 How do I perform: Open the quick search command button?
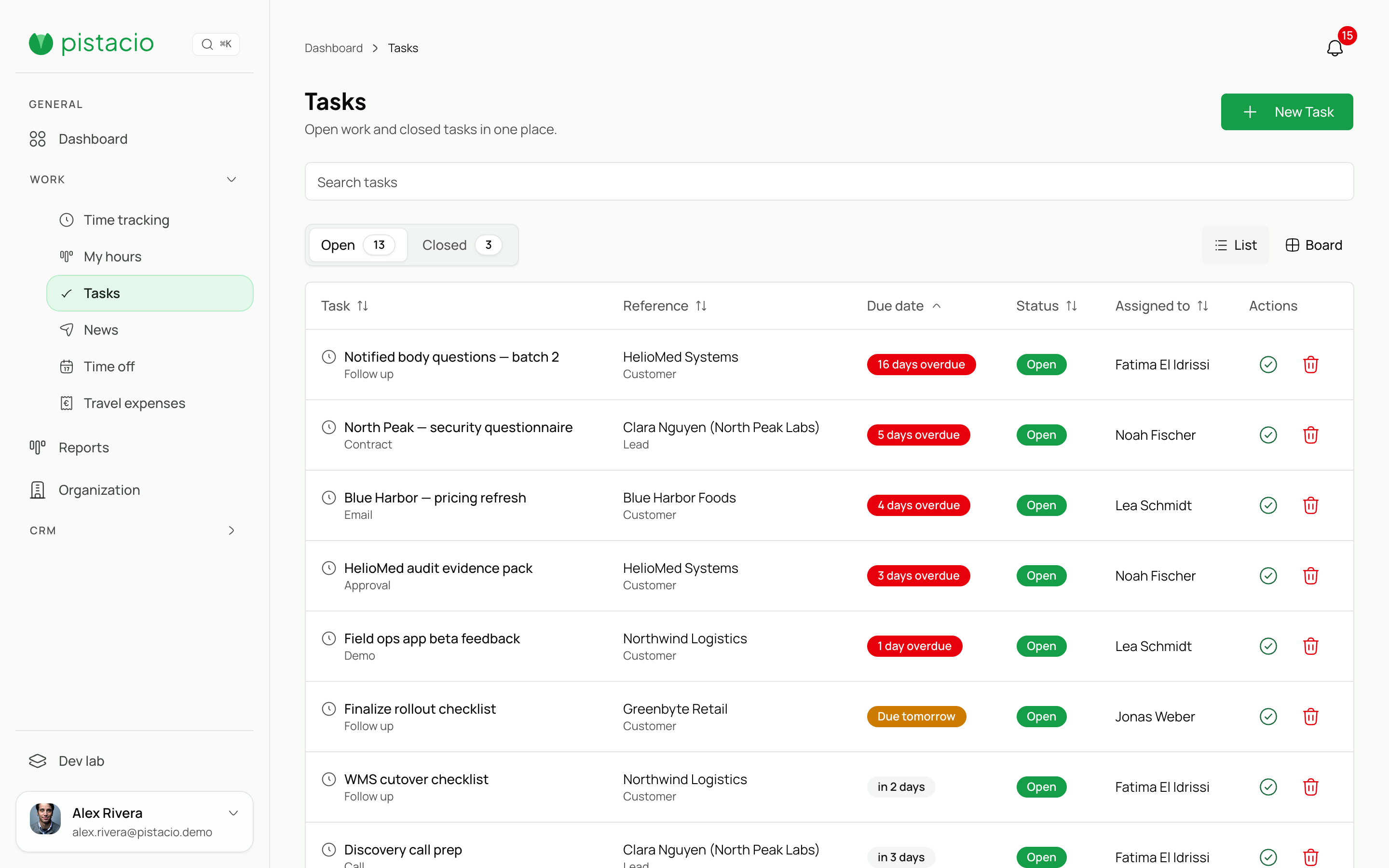(x=216, y=44)
